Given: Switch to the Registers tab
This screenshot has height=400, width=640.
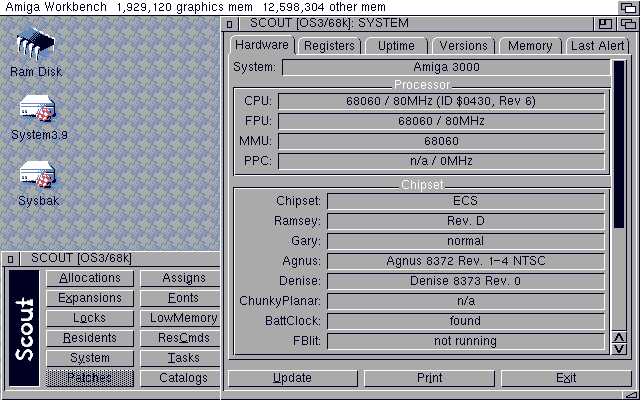Looking at the screenshot, I should coord(329,46).
